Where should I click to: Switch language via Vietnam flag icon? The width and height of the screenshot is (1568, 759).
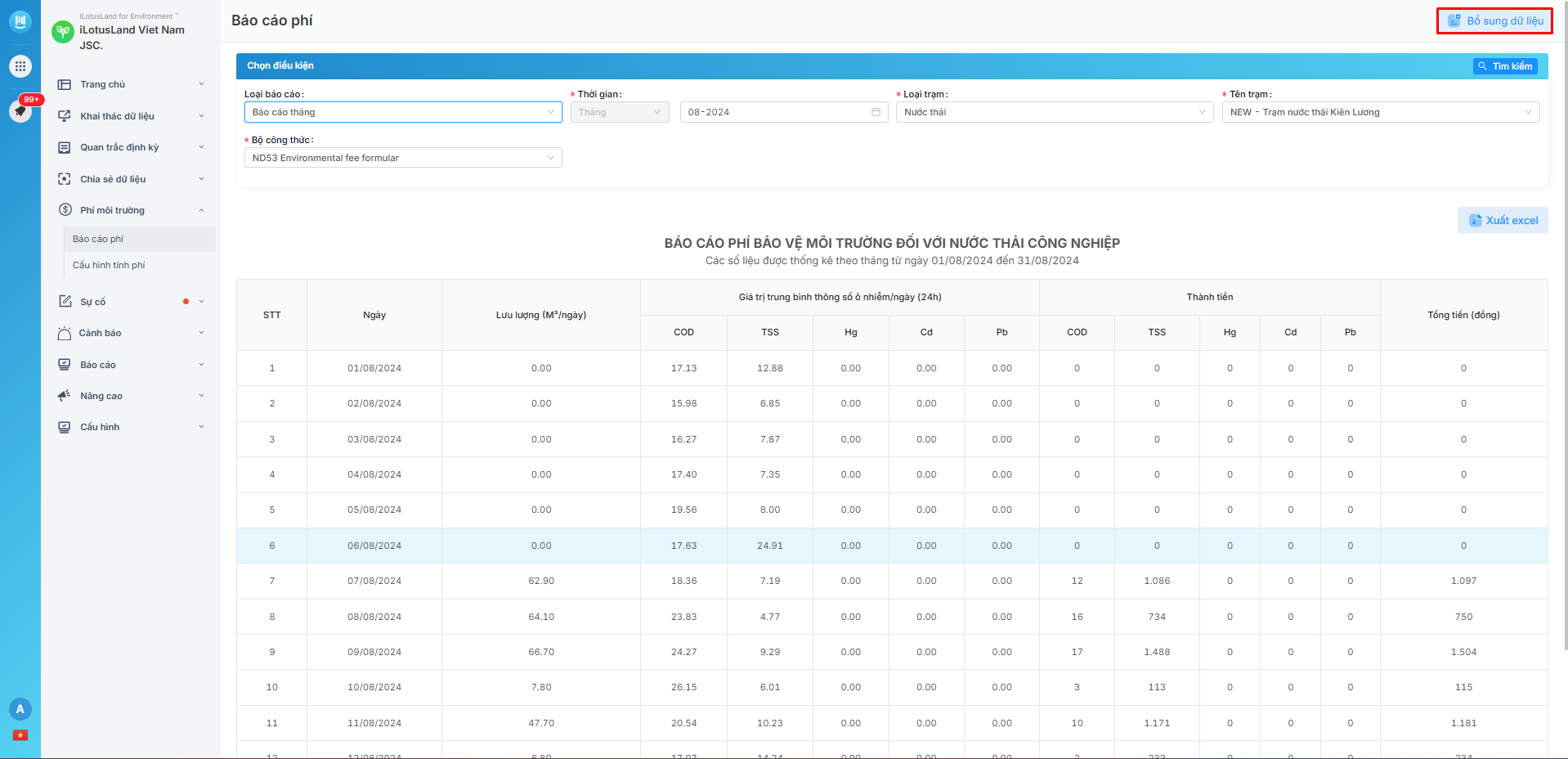(x=20, y=735)
